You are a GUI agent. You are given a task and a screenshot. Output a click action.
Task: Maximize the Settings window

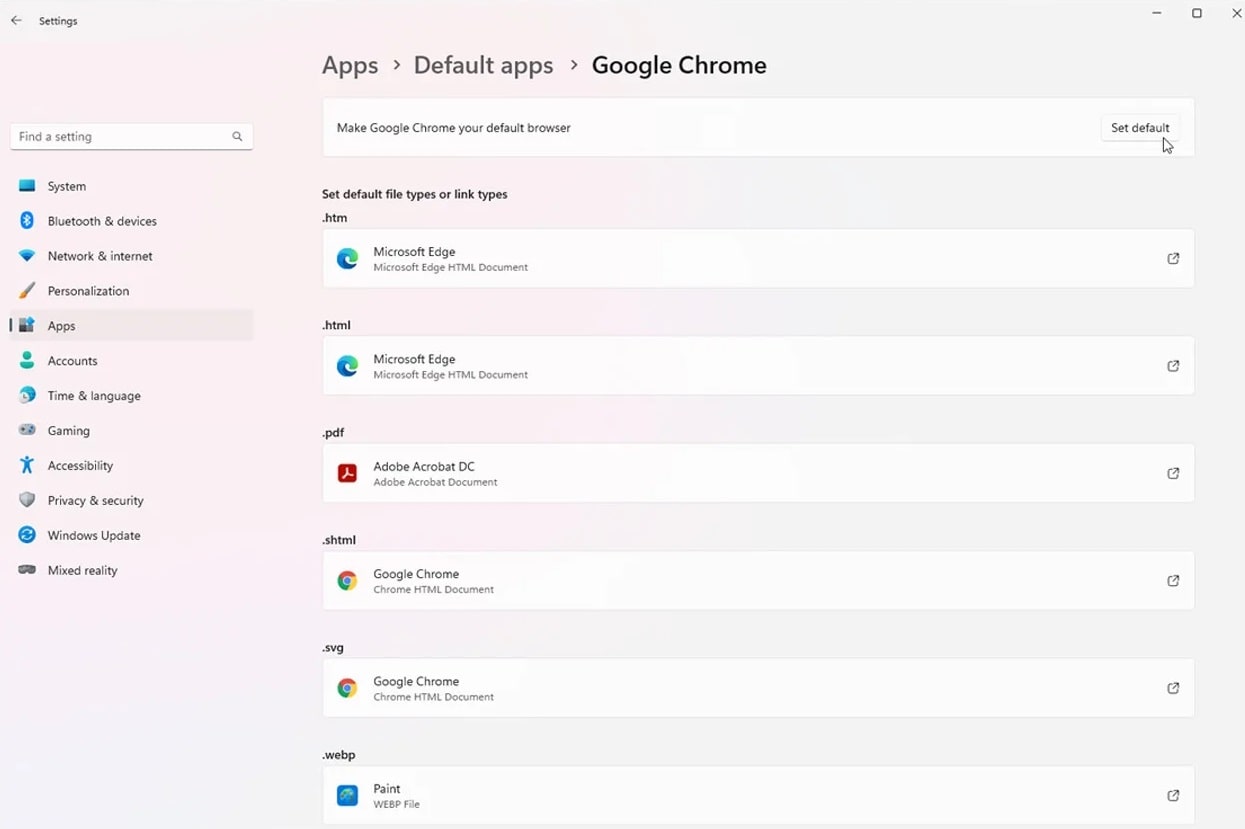tap(1197, 13)
